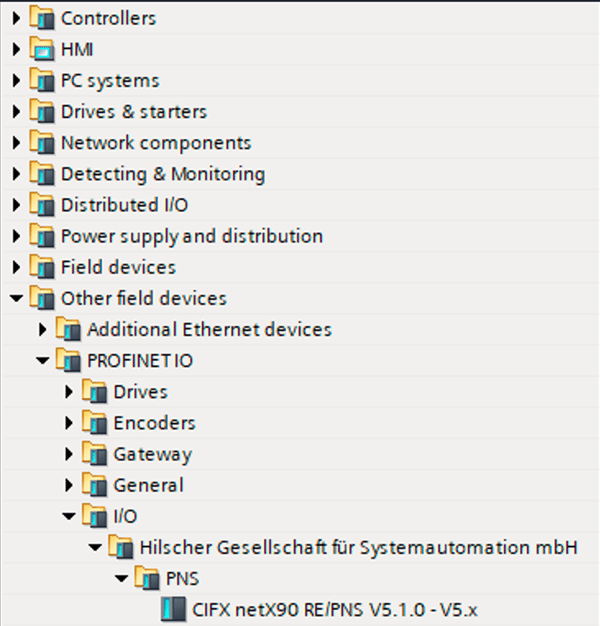Click the Controllers folder icon
This screenshot has width=600, height=626.
pos(42,18)
